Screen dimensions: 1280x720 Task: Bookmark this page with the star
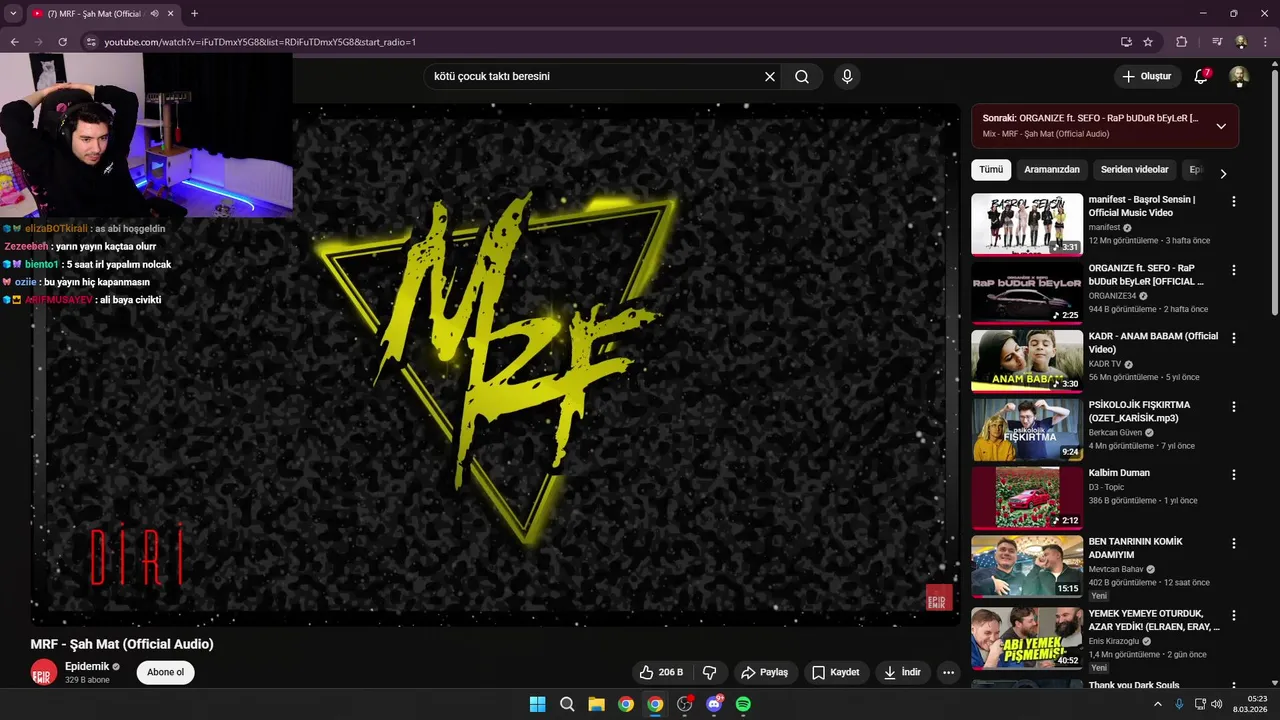[x=1148, y=42]
